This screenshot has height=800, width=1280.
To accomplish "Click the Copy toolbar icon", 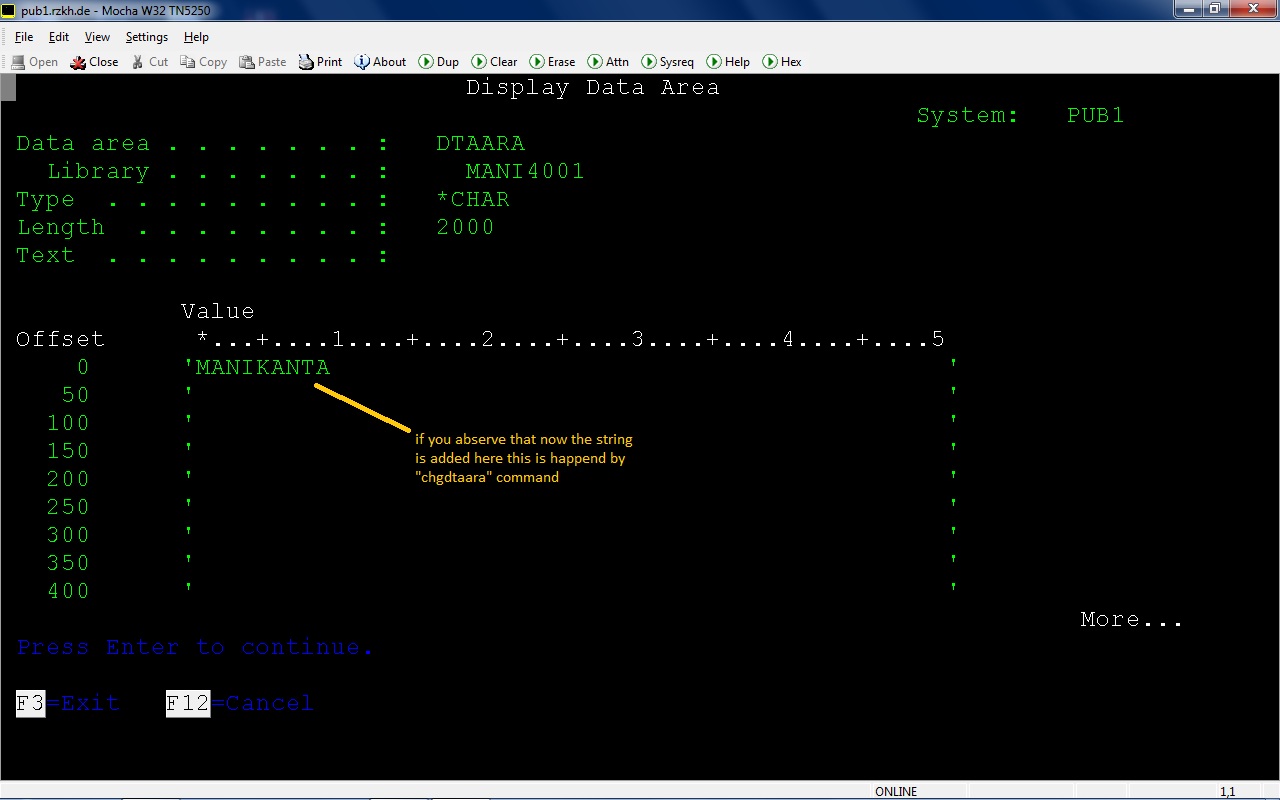I will 203,61.
